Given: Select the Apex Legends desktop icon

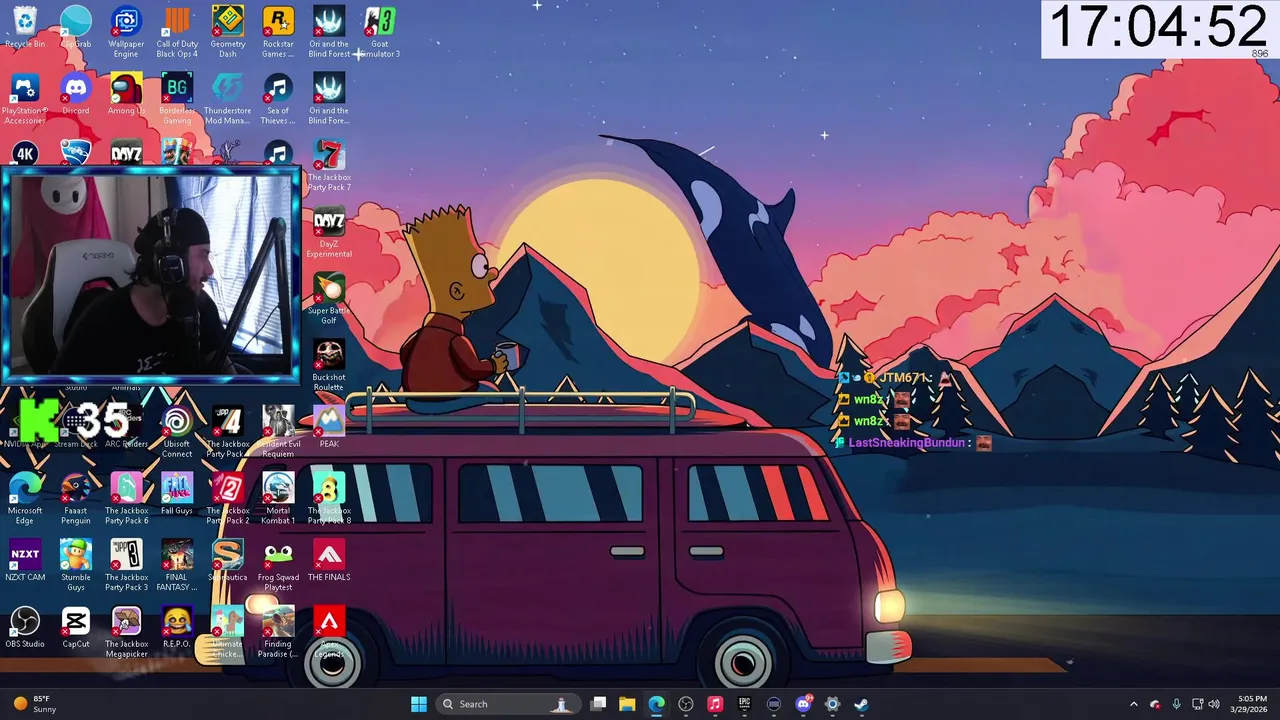Looking at the screenshot, I should pyautogui.click(x=329, y=633).
